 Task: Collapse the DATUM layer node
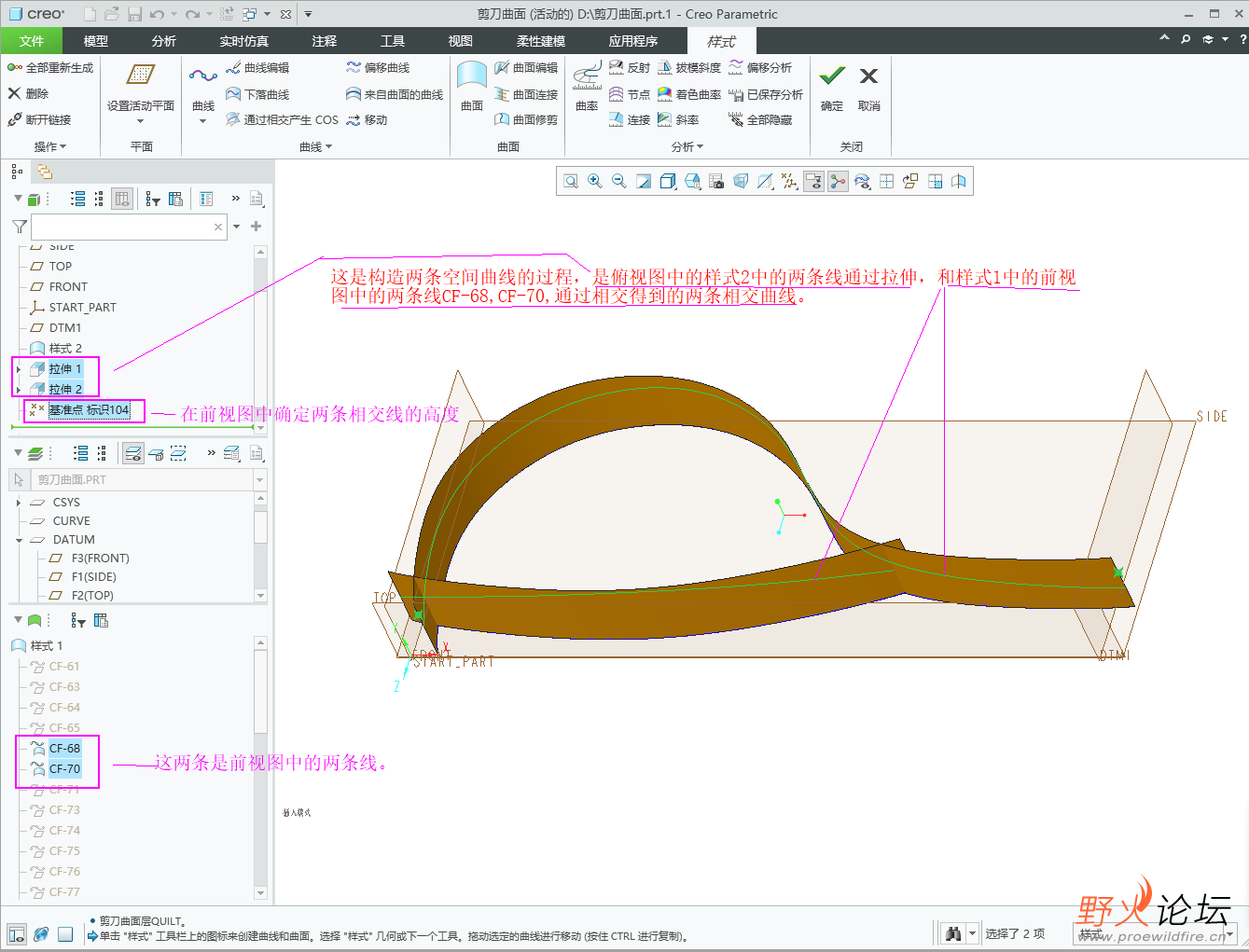19,540
